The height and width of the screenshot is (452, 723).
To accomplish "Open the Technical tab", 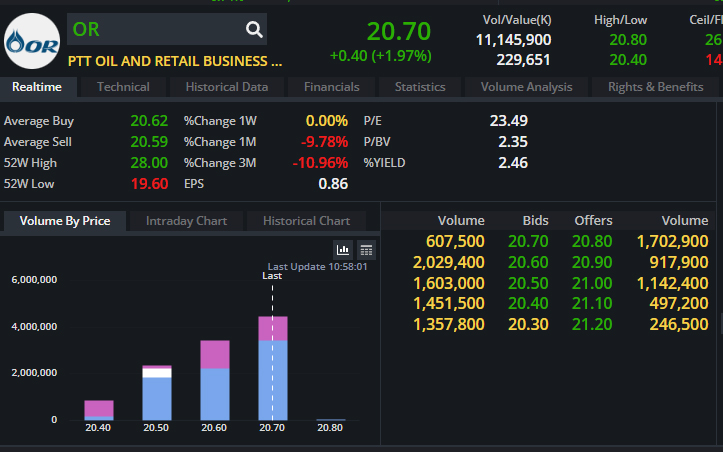I will click(123, 87).
